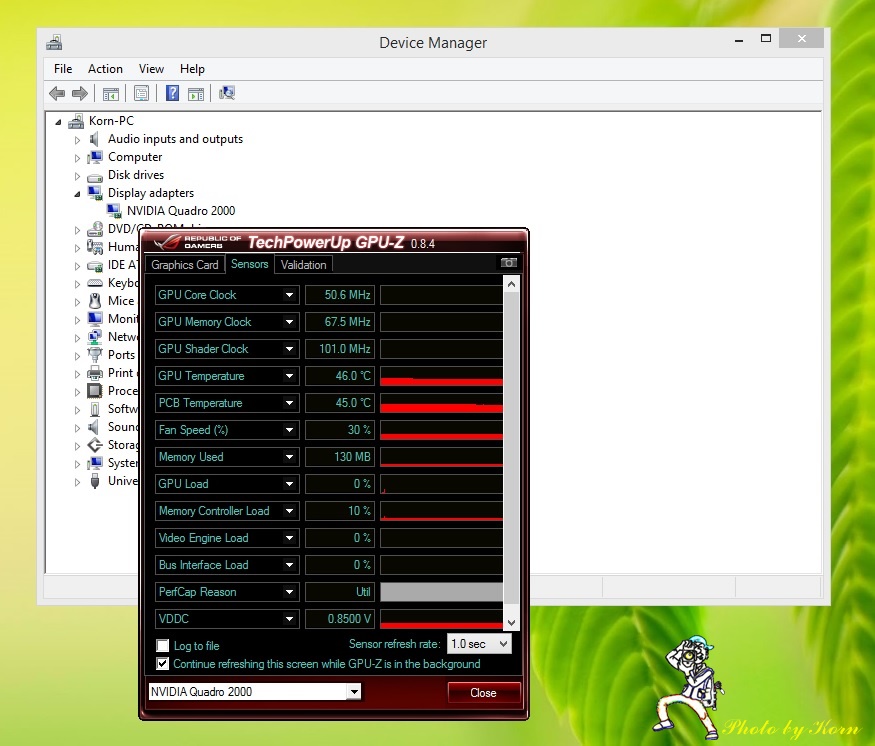Viewport: 875px width, 746px height.
Task: Enable the Log to file checkbox
Action: [x=162, y=646]
